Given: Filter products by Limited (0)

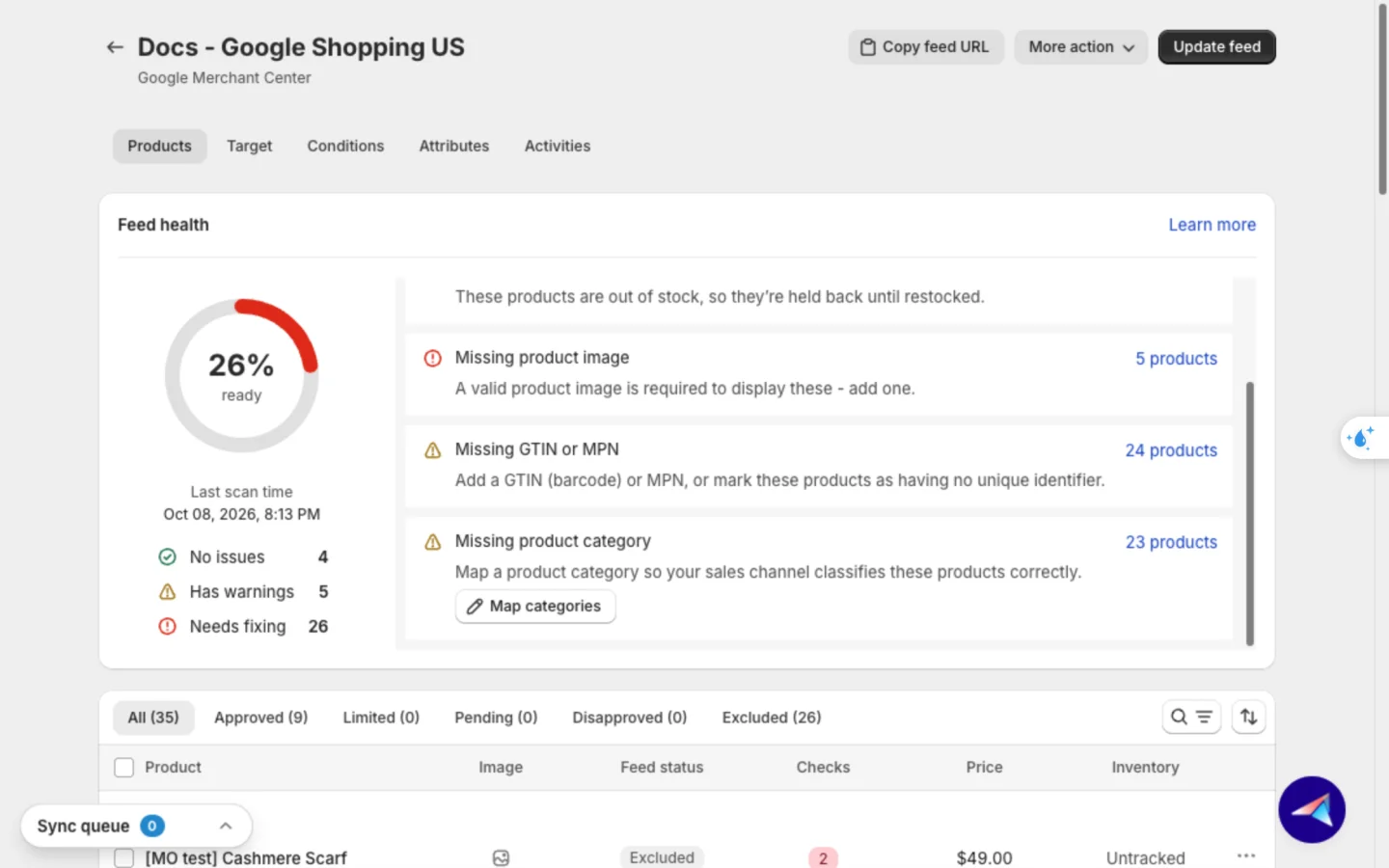Looking at the screenshot, I should [381, 718].
